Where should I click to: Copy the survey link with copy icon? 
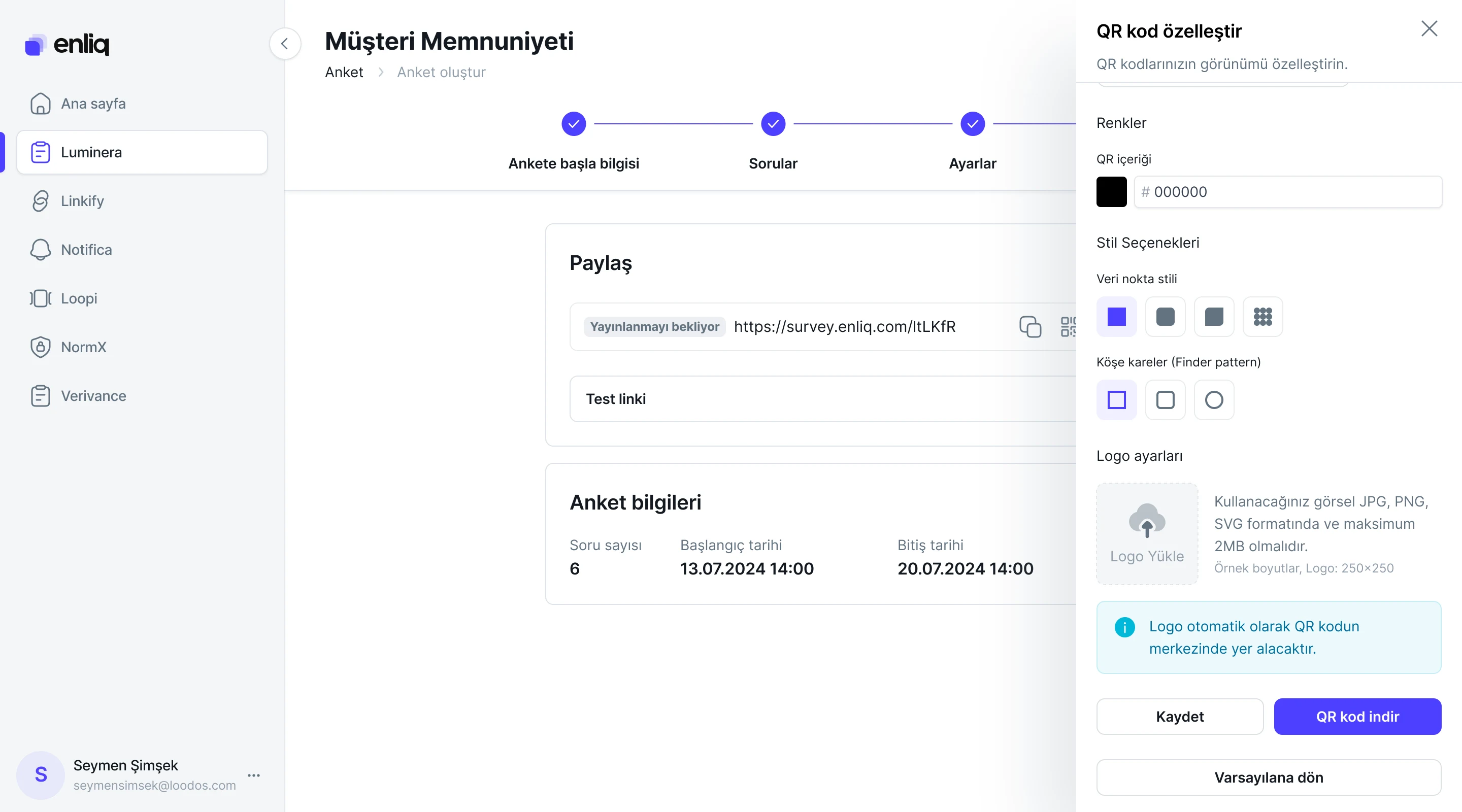click(x=1030, y=327)
